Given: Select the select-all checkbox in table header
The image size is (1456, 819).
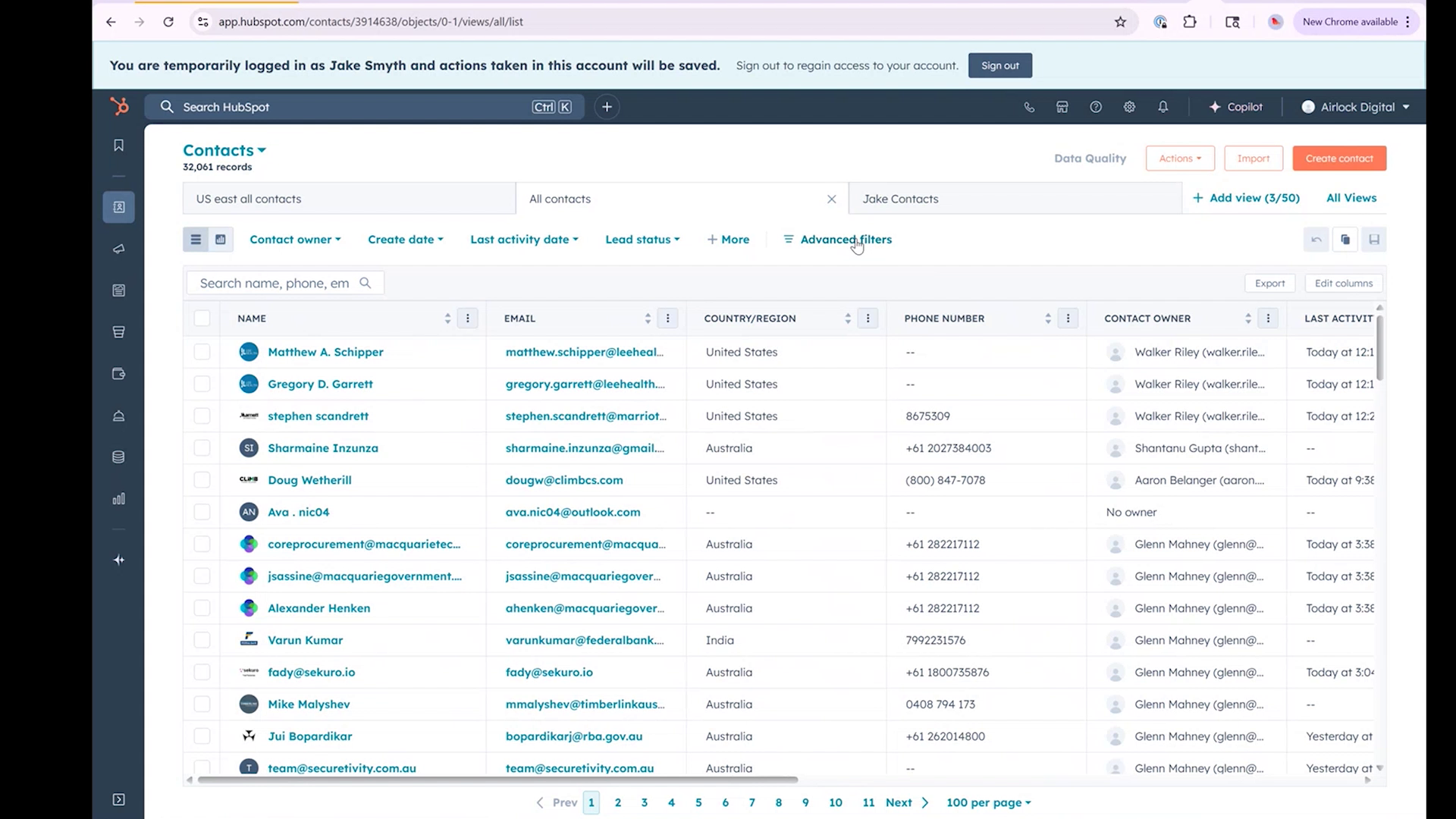Looking at the screenshot, I should pos(202,318).
